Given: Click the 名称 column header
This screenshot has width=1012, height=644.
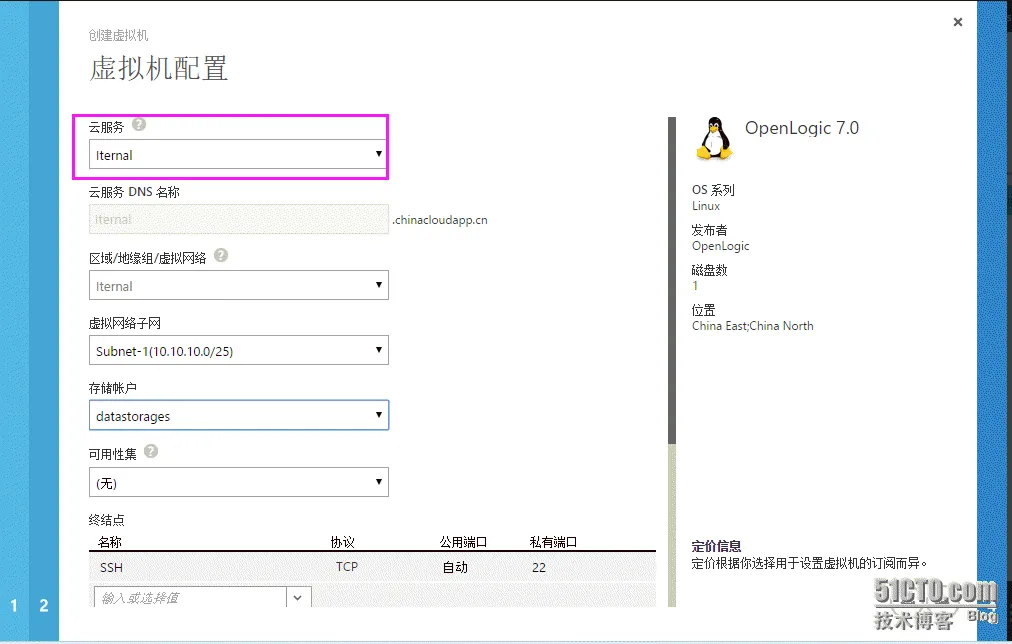Looking at the screenshot, I should (x=110, y=542).
